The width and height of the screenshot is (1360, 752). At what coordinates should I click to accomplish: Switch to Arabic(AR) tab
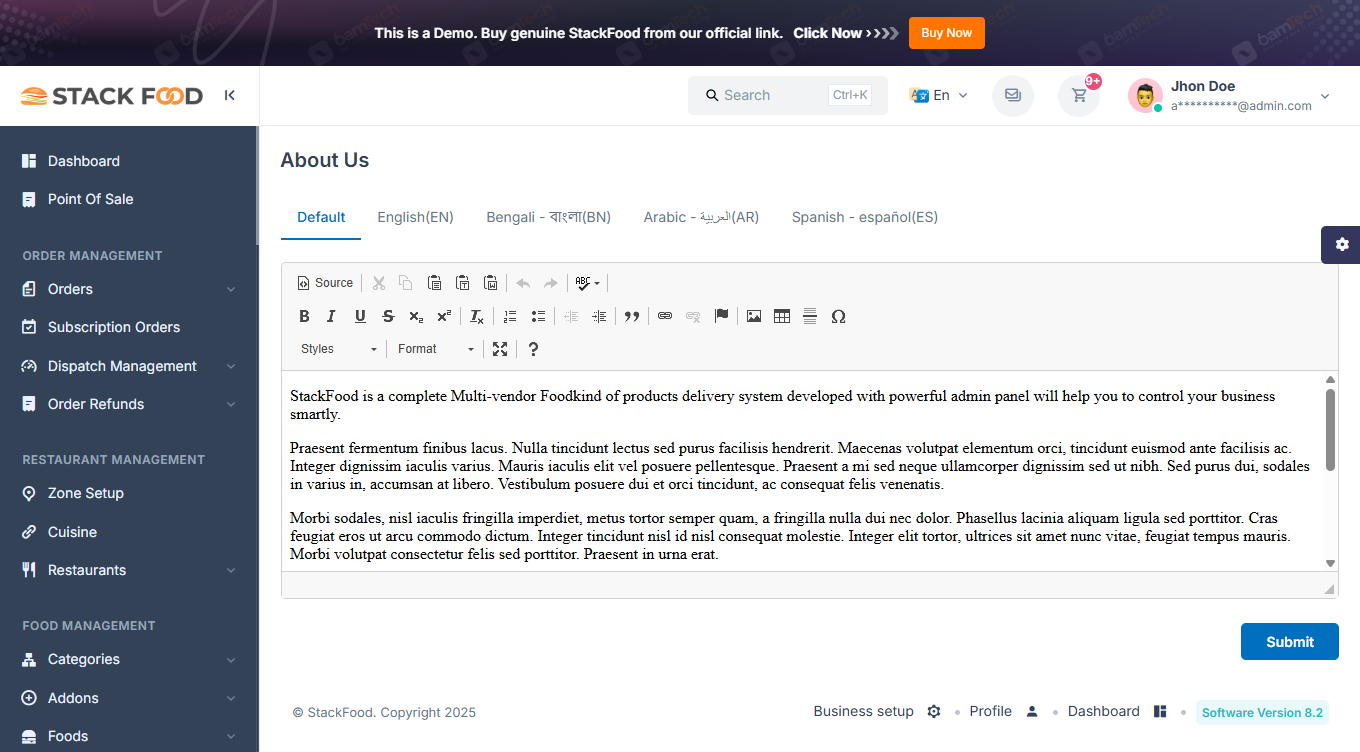click(x=701, y=217)
